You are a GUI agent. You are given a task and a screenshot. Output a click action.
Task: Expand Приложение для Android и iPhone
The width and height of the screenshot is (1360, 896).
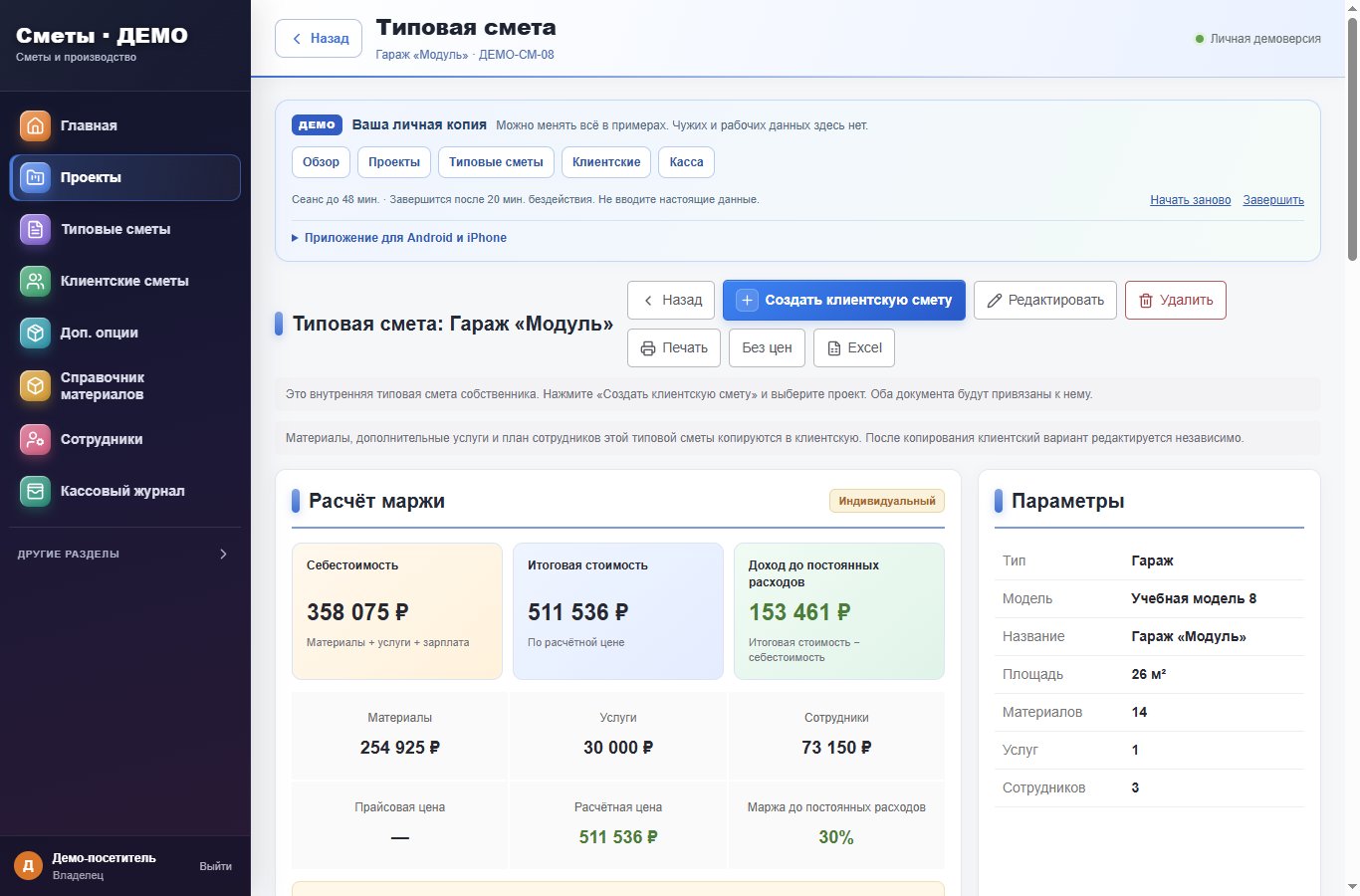[399, 238]
